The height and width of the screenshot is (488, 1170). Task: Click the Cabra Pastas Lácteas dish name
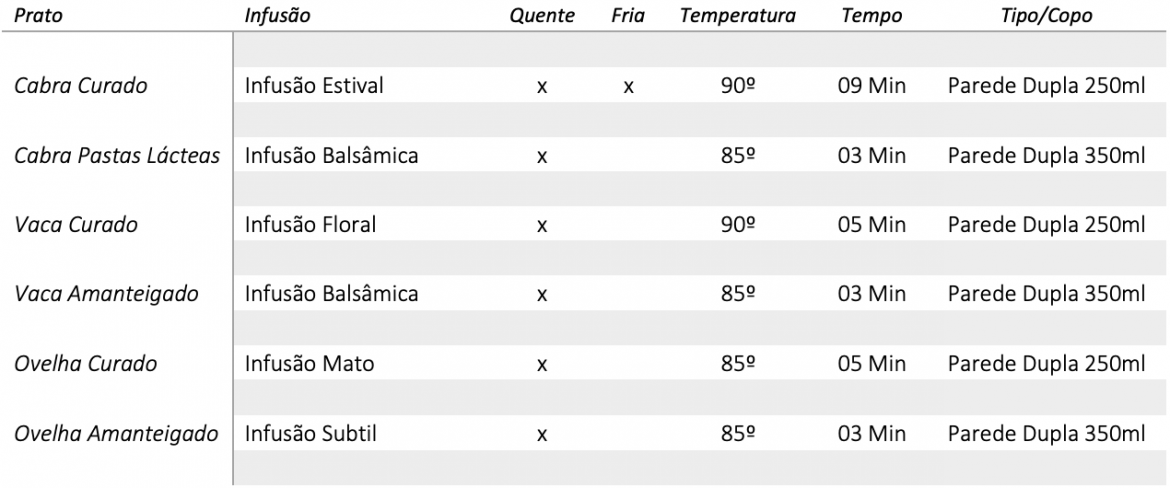[118, 156]
